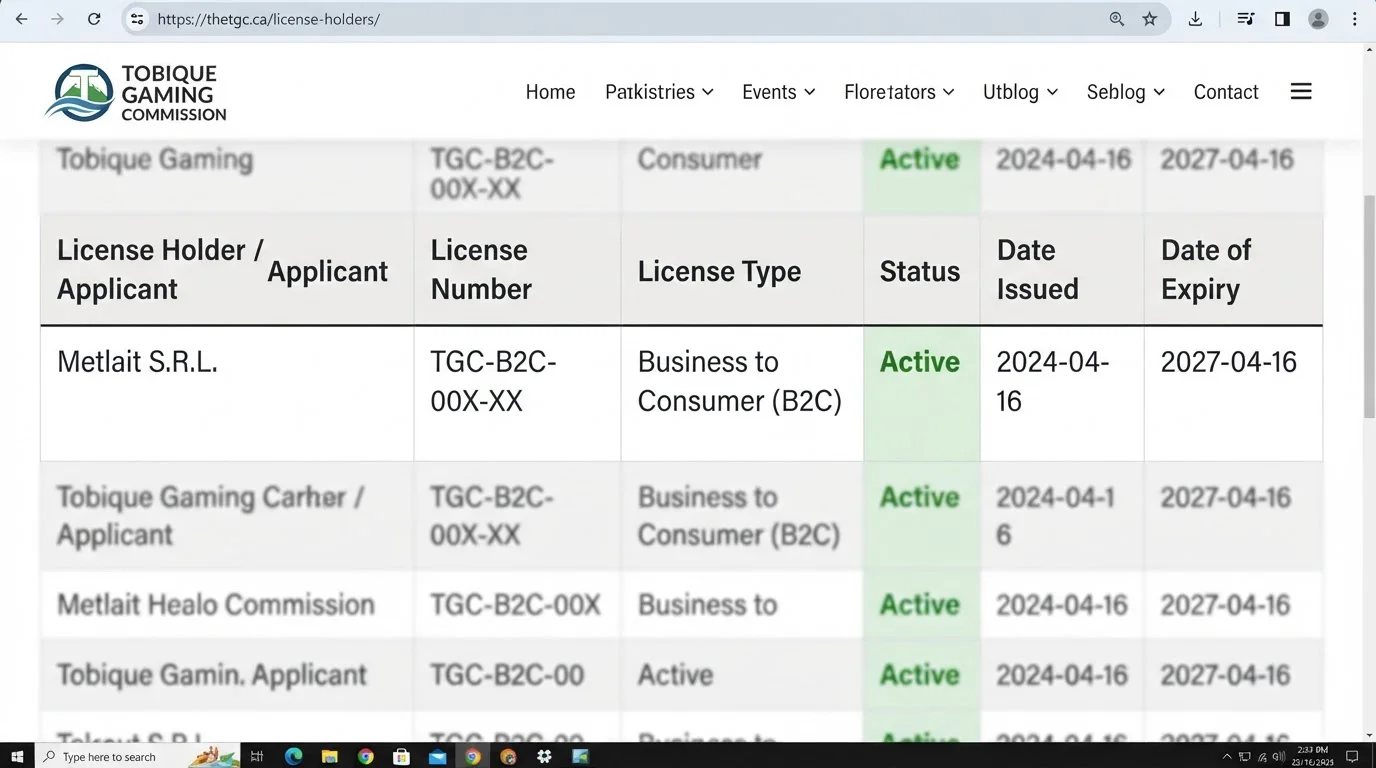Click Active status for Tobique Gaming Carher
Viewport: 1376px width, 768px height.
pyautogui.click(x=920, y=497)
